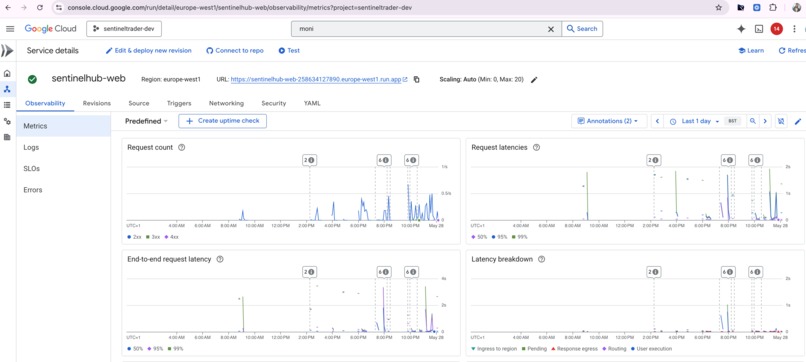Viewport: 806px width, 362px height.
Task: Select the Services icon in left sidebar
Action: [7, 89]
